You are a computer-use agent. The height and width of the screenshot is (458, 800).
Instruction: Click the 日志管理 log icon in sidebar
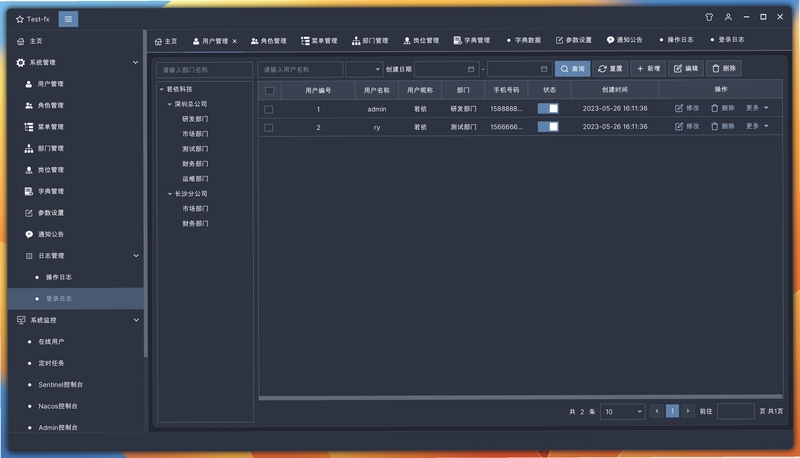coord(29,256)
